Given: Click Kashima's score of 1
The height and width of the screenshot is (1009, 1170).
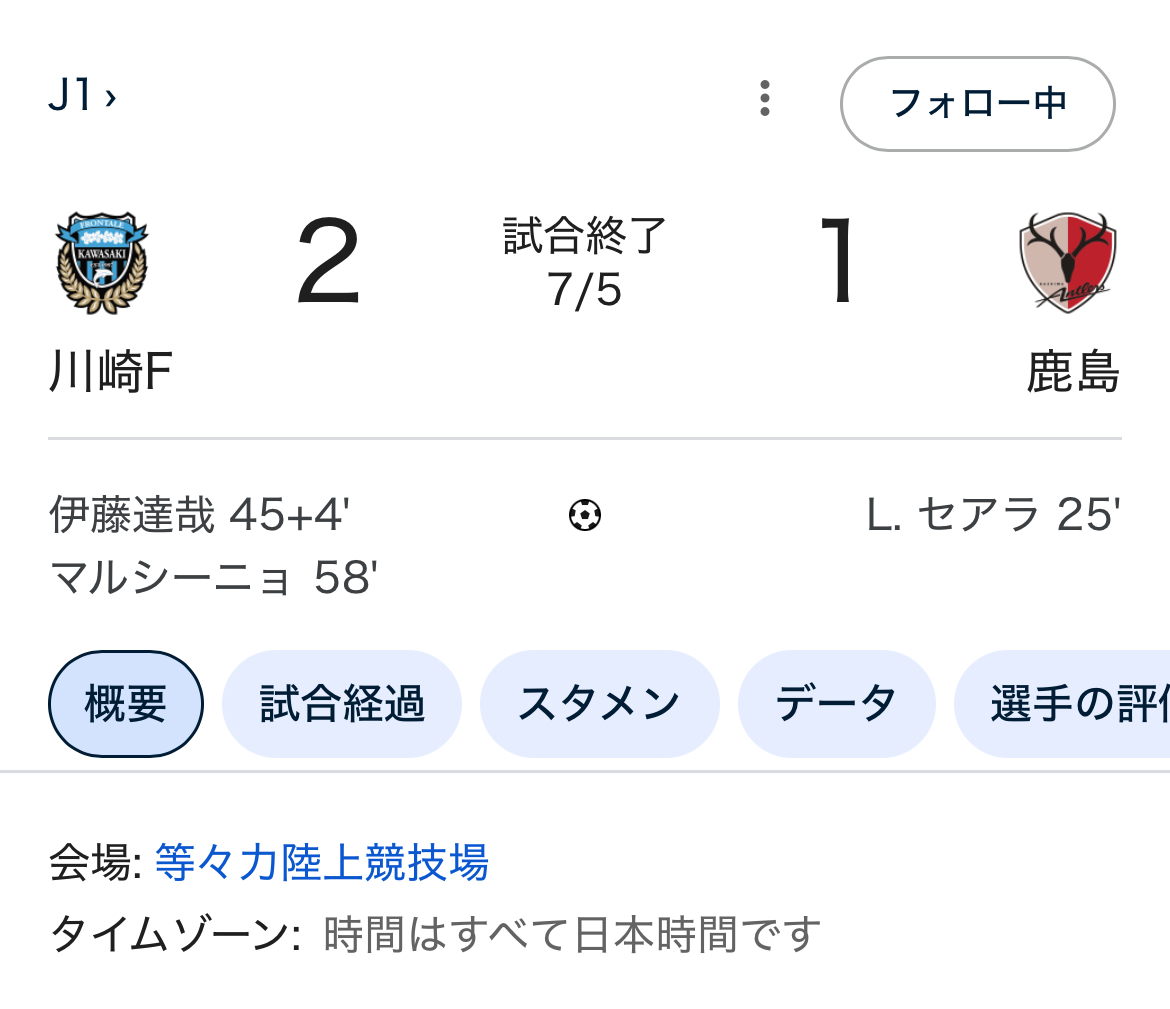Looking at the screenshot, I should click(x=839, y=262).
